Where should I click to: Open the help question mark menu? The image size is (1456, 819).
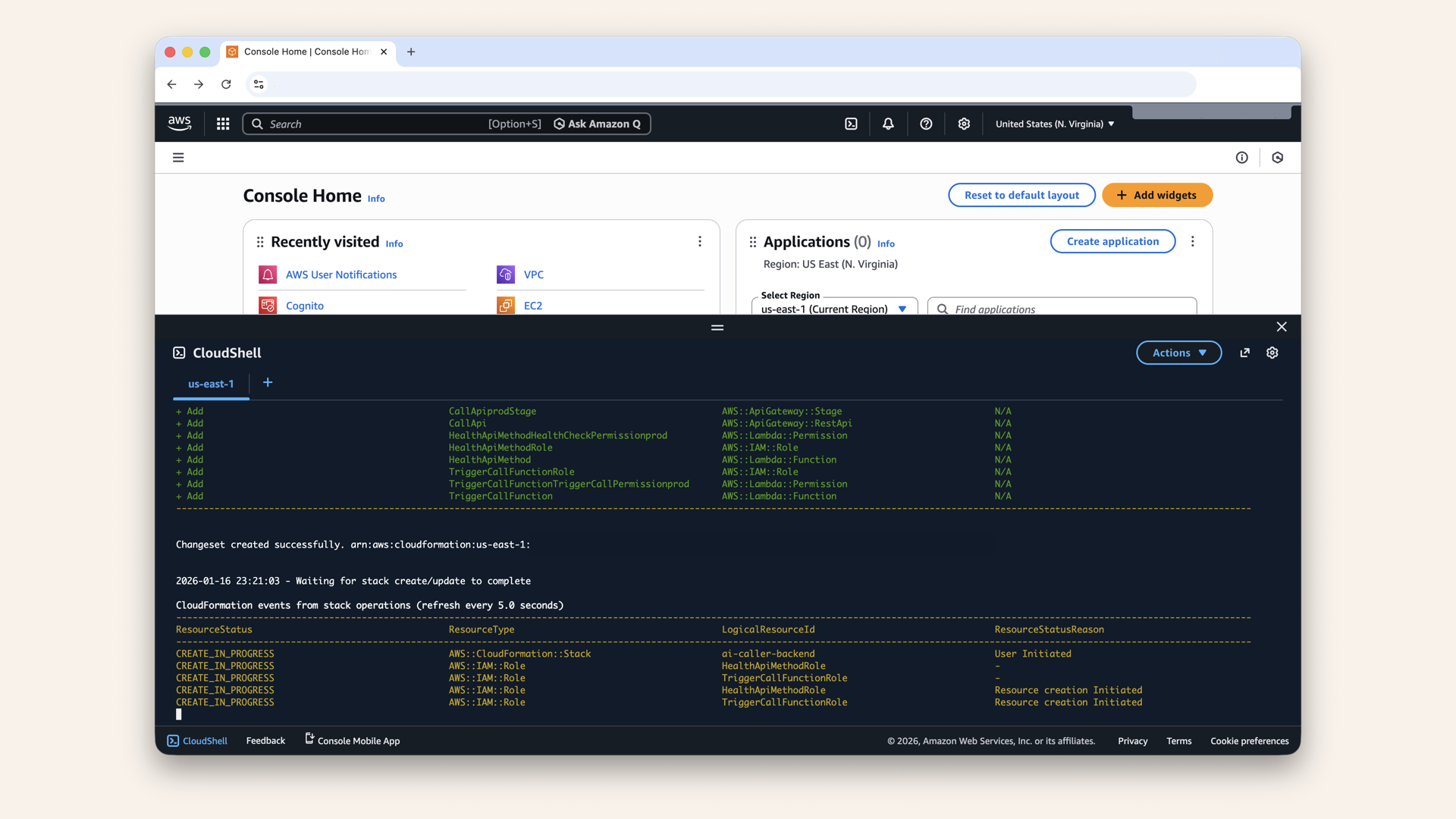point(926,124)
